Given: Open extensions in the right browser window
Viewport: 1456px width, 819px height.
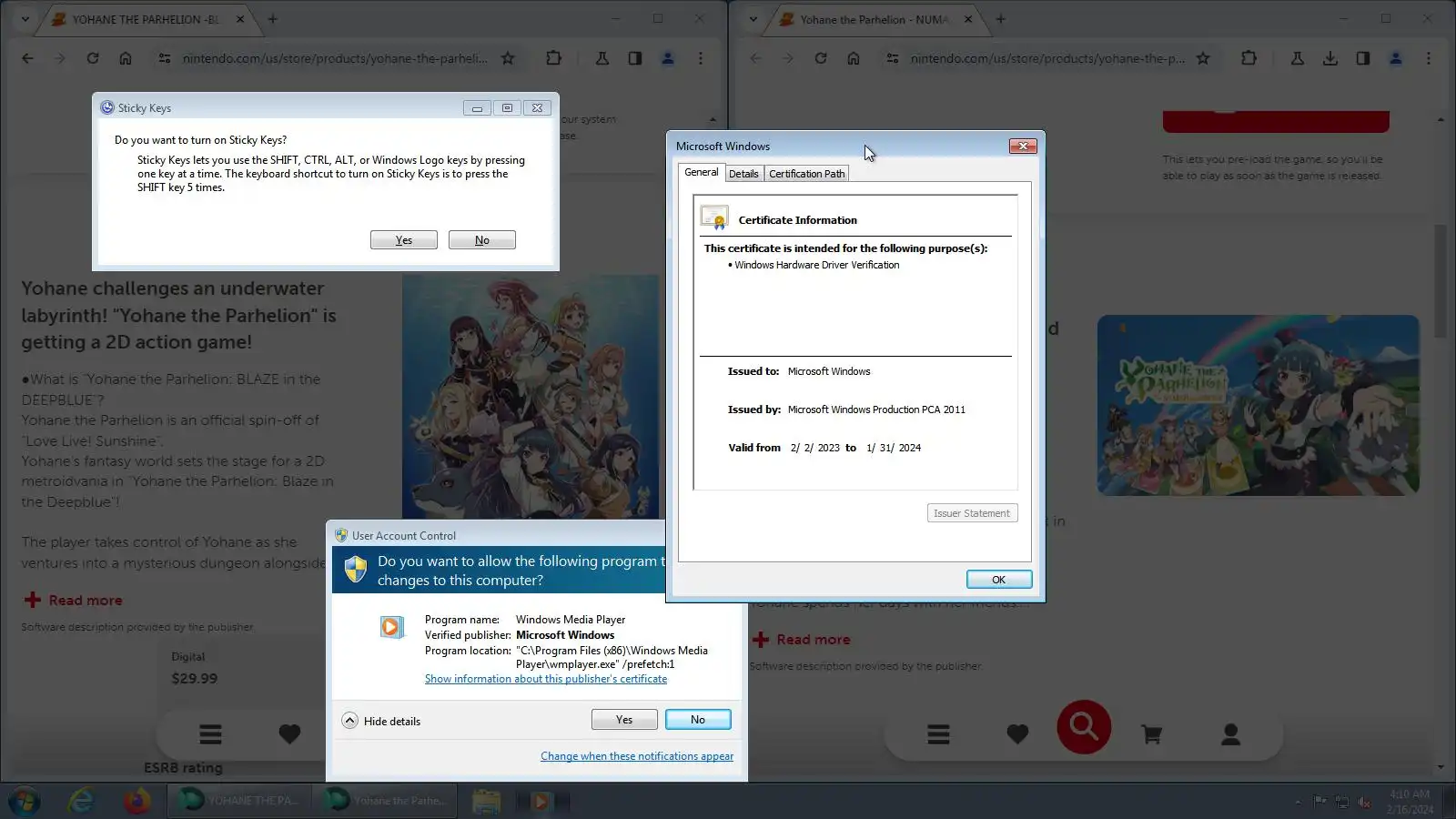Looking at the screenshot, I should [1249, 58].
